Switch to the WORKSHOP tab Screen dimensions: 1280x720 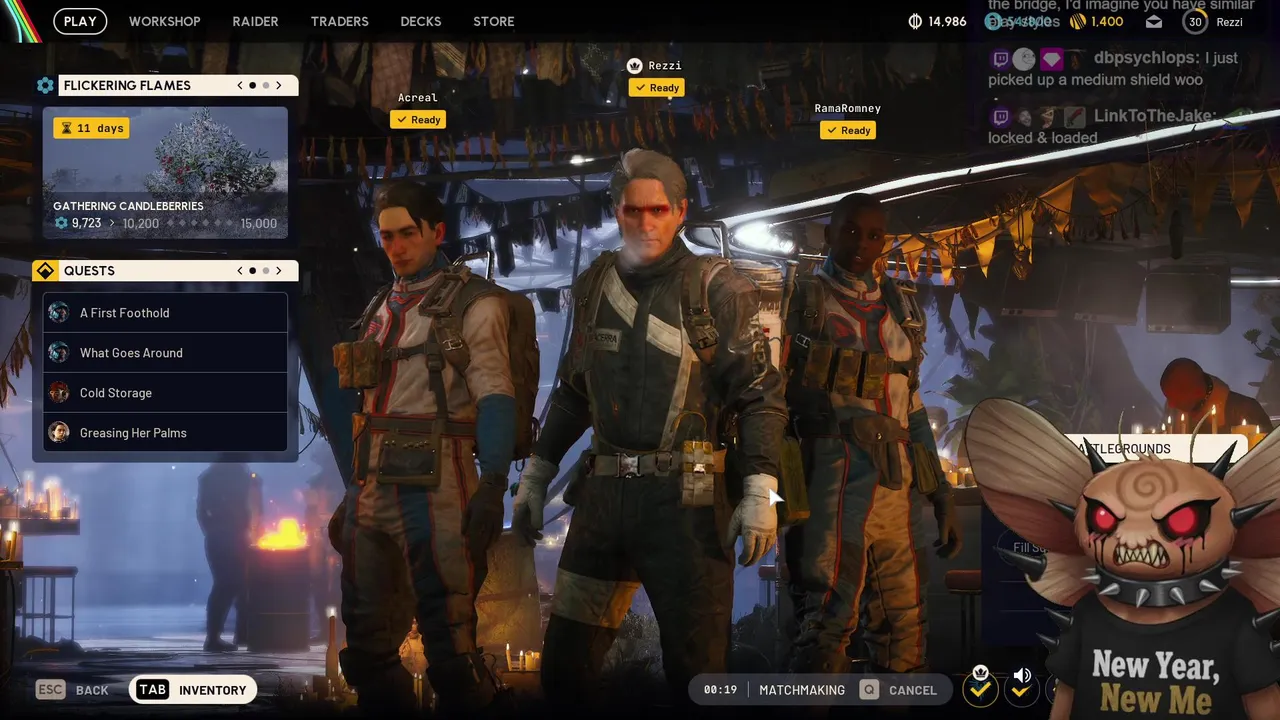click(164, 21)
